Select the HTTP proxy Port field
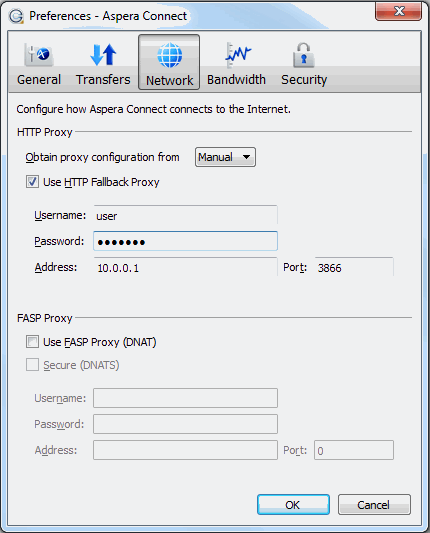430x533 pixels. tap(354, 268)
